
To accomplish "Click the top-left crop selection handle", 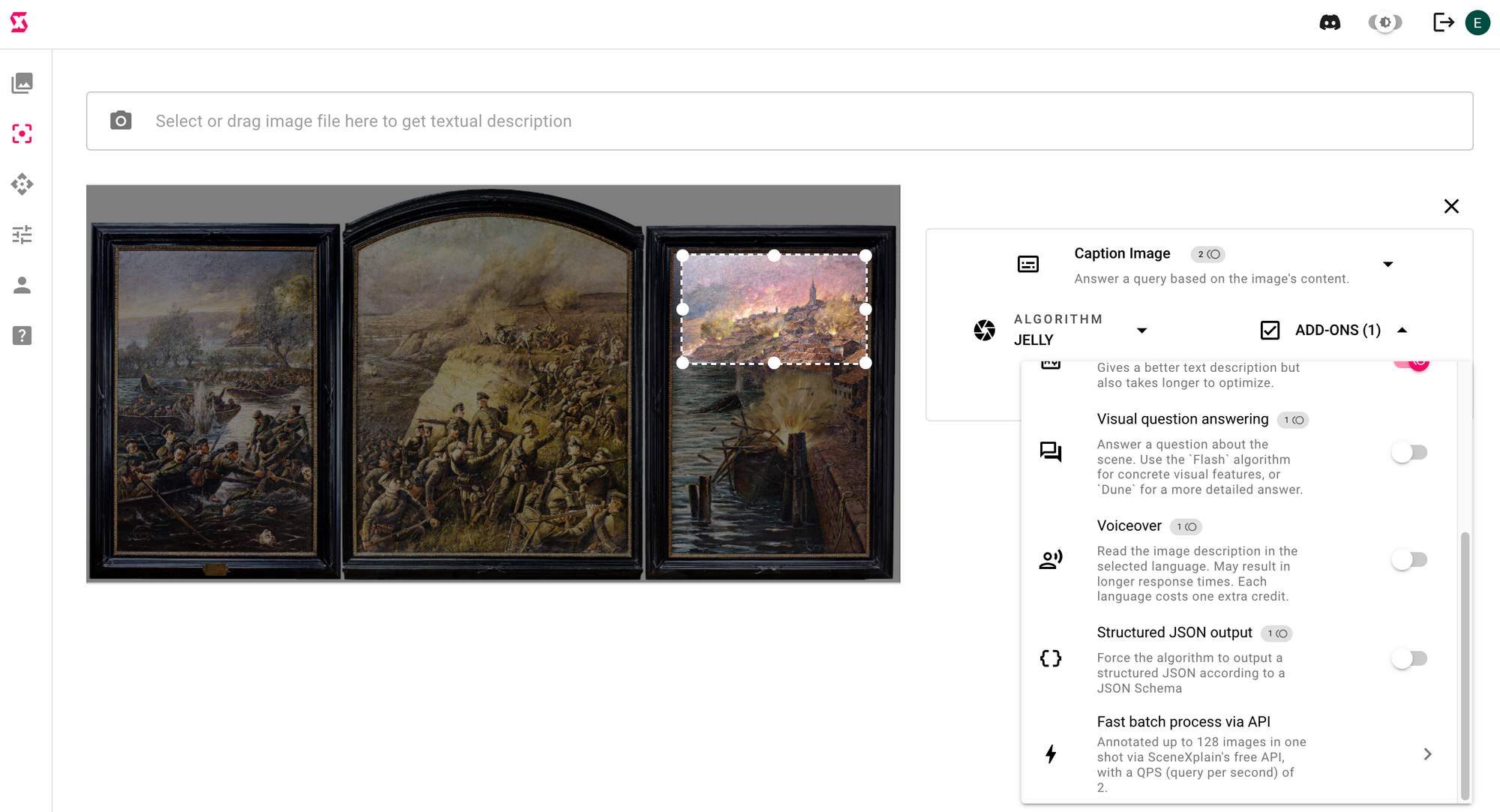I will 682,256.
